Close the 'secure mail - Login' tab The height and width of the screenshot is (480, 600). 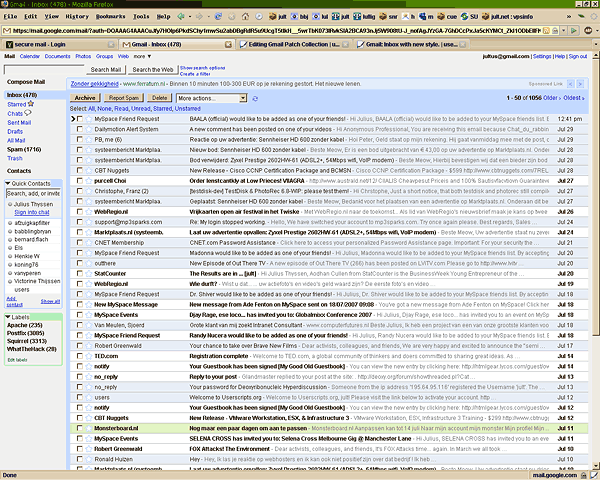point(111,45)
